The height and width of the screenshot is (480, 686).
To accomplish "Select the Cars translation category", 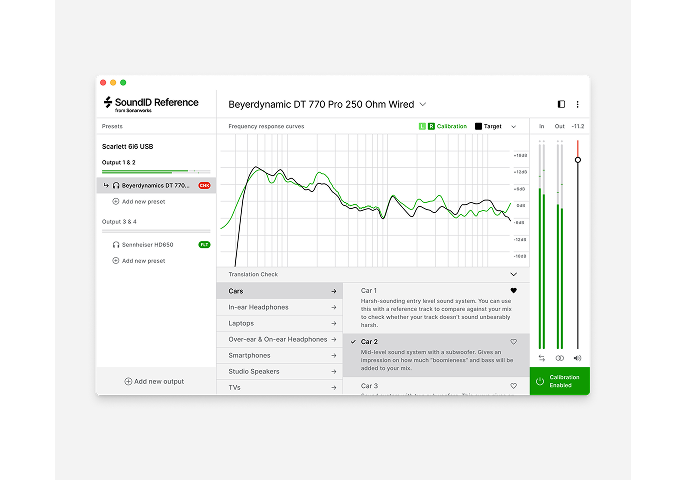I will [x=280, y=291].
